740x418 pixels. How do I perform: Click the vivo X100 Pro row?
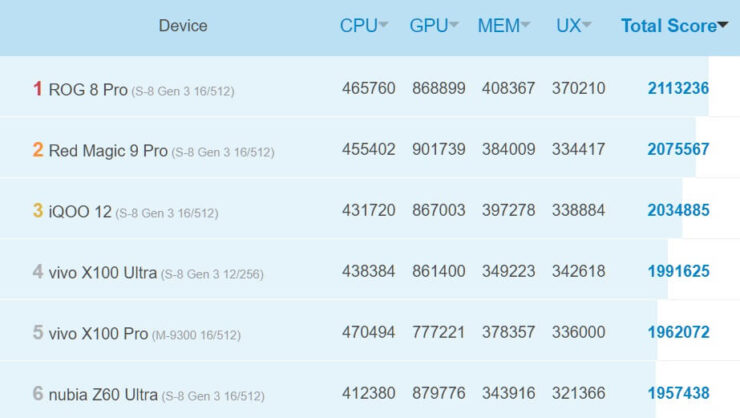[x=98, y=333]
